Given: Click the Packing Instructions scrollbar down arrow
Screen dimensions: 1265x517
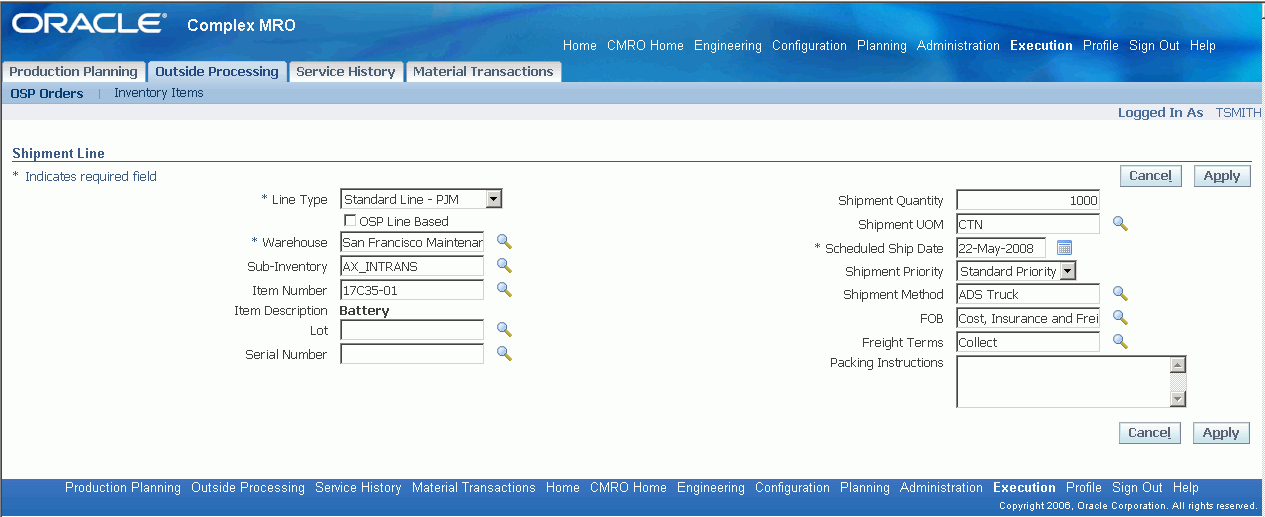Looking at the screenshot, I should pos(1178,398).
